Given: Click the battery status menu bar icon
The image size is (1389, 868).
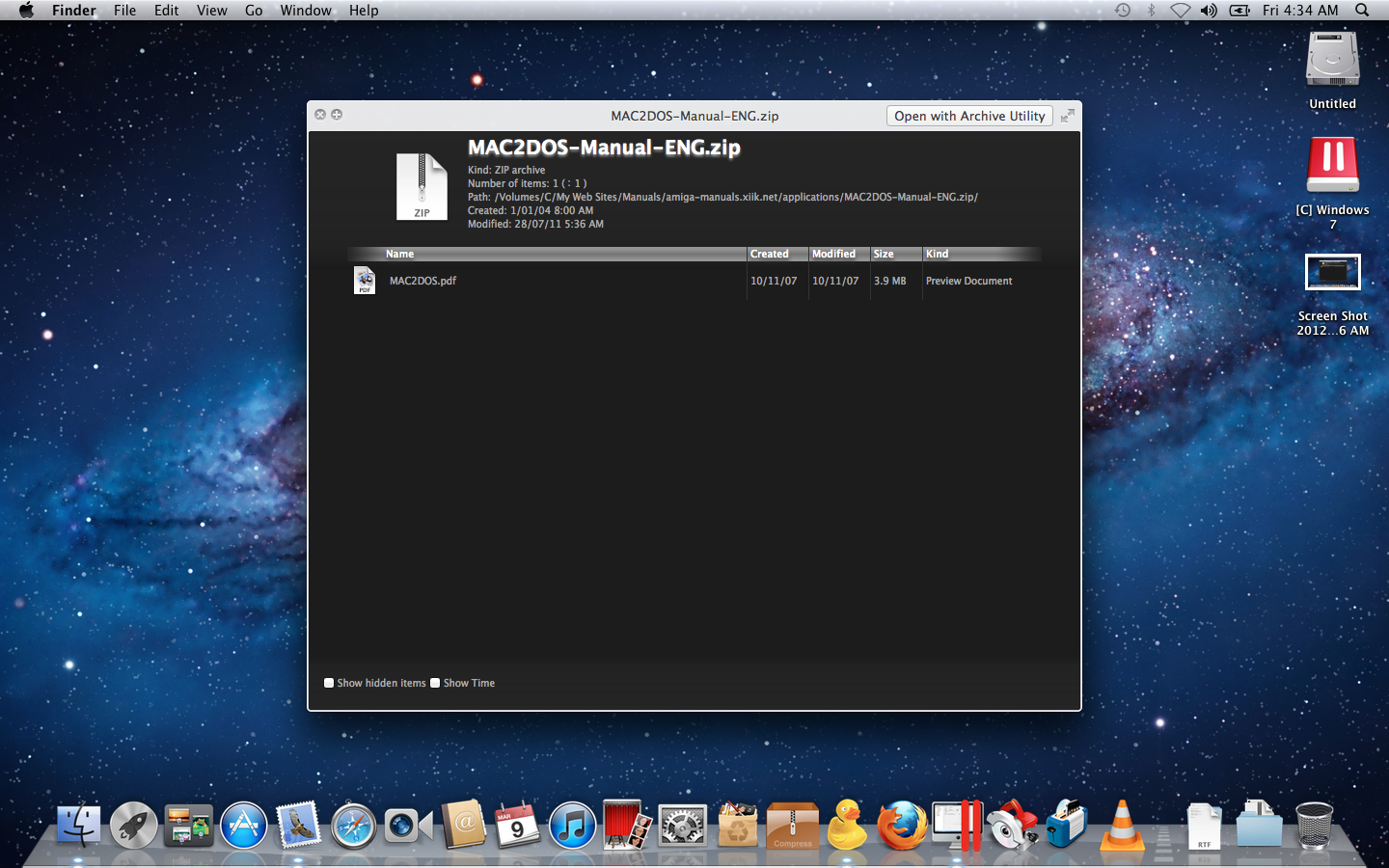Looking at the screenshot, I should [1239, 11].
